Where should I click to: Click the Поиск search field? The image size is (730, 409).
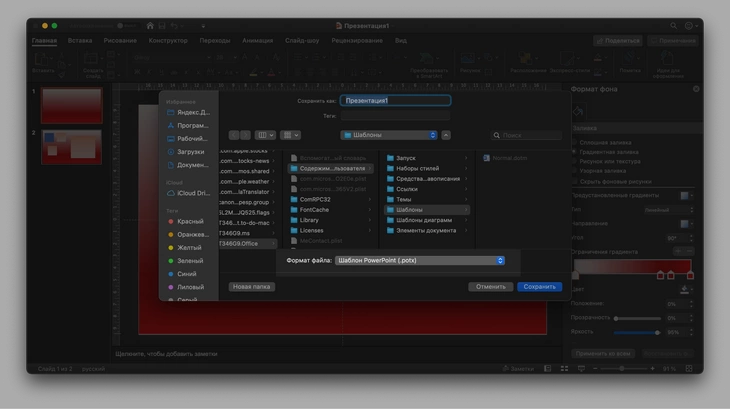pos(527,135)
